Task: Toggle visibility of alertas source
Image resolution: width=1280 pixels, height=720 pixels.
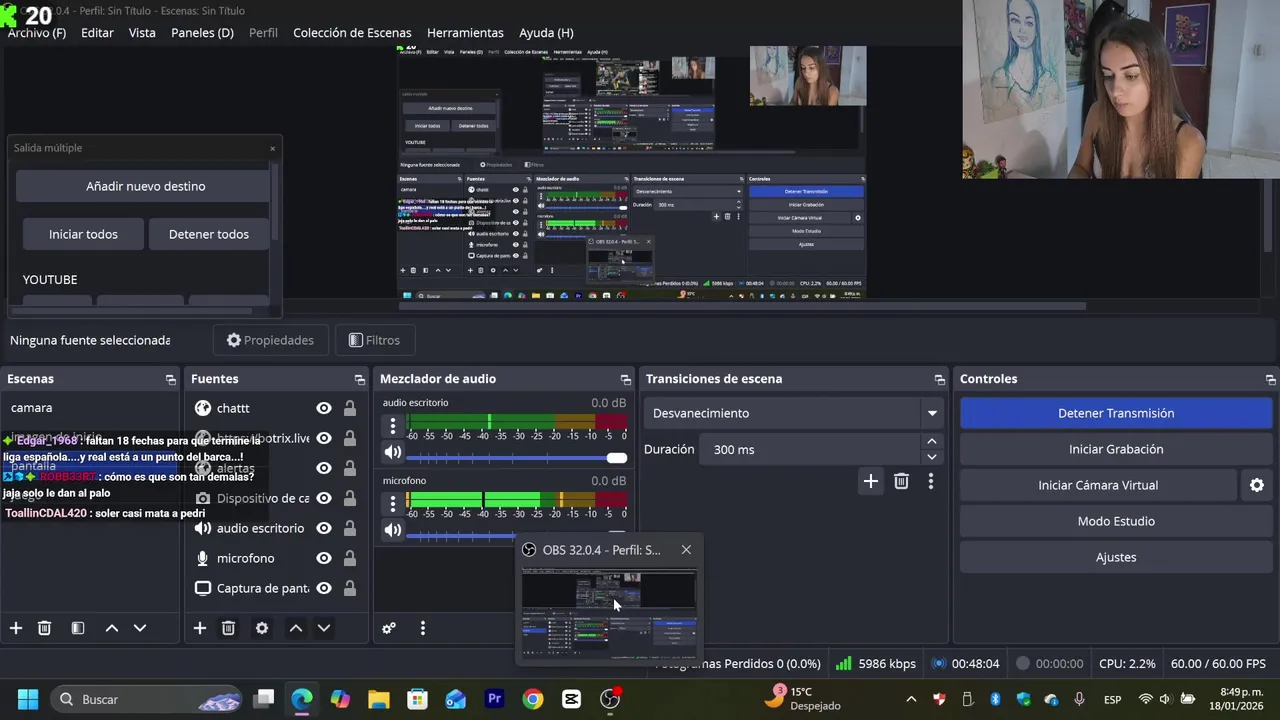Action: pos(324,468)
